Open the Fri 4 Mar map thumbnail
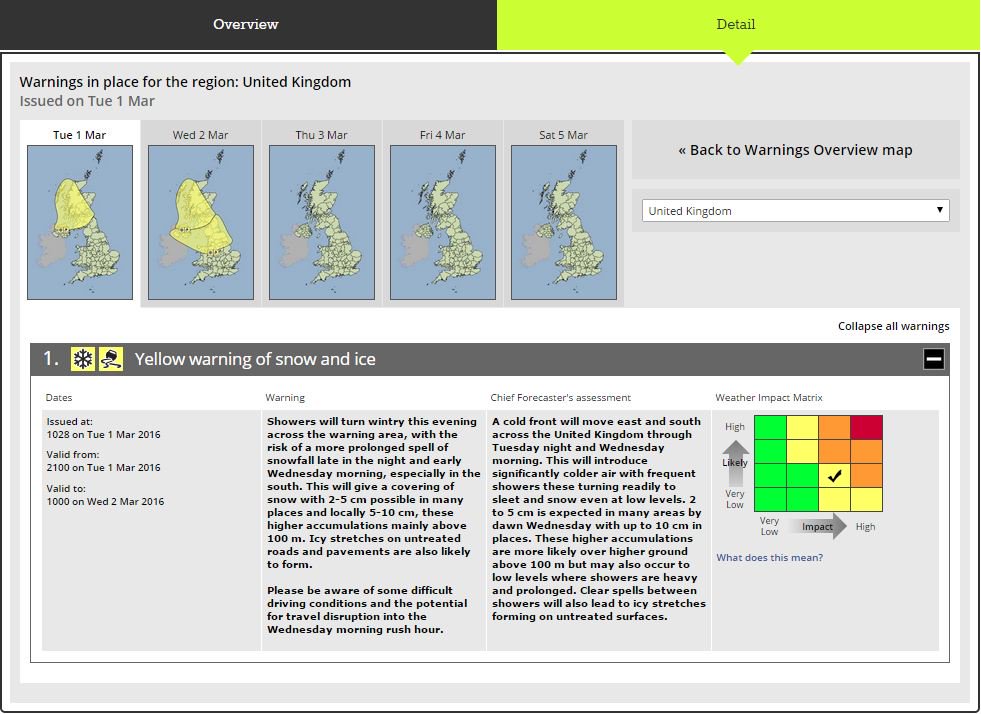 (443, 223)
